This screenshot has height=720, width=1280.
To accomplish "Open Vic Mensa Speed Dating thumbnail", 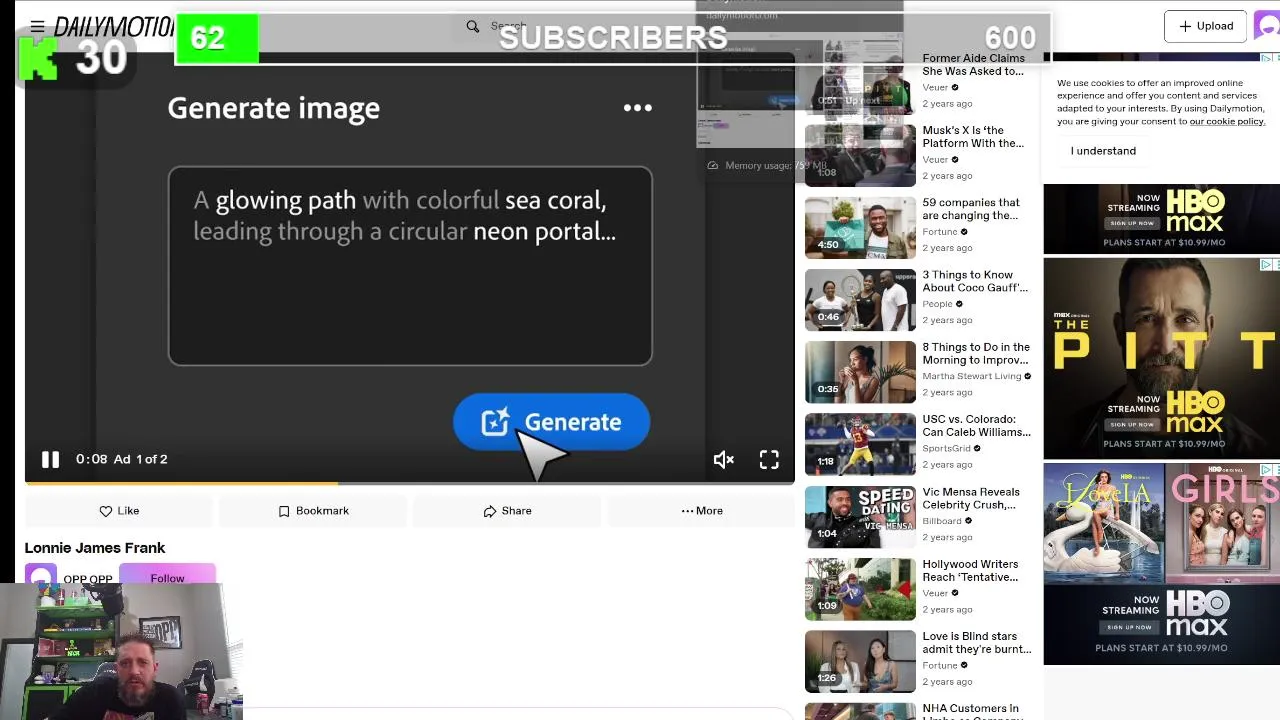I will [860, 516].
